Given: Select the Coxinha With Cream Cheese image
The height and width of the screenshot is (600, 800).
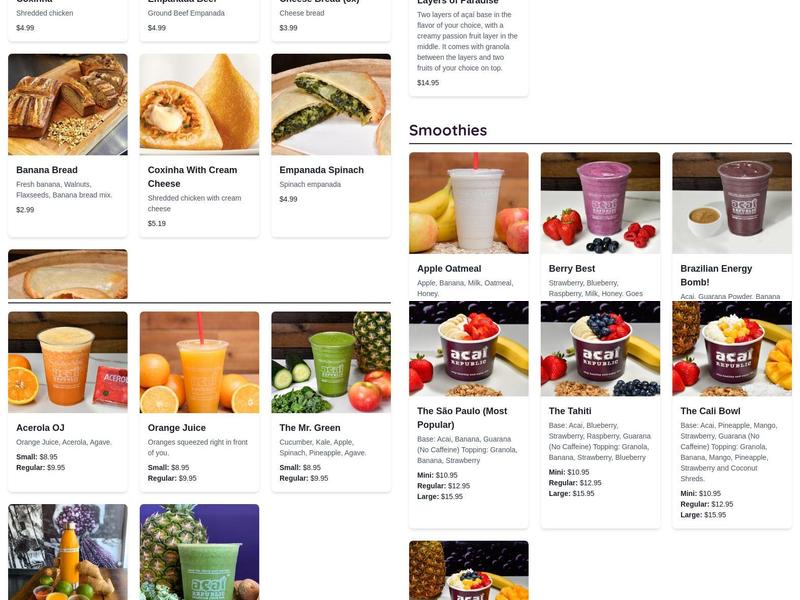Looking at the screenshot, I should point(199,104).
